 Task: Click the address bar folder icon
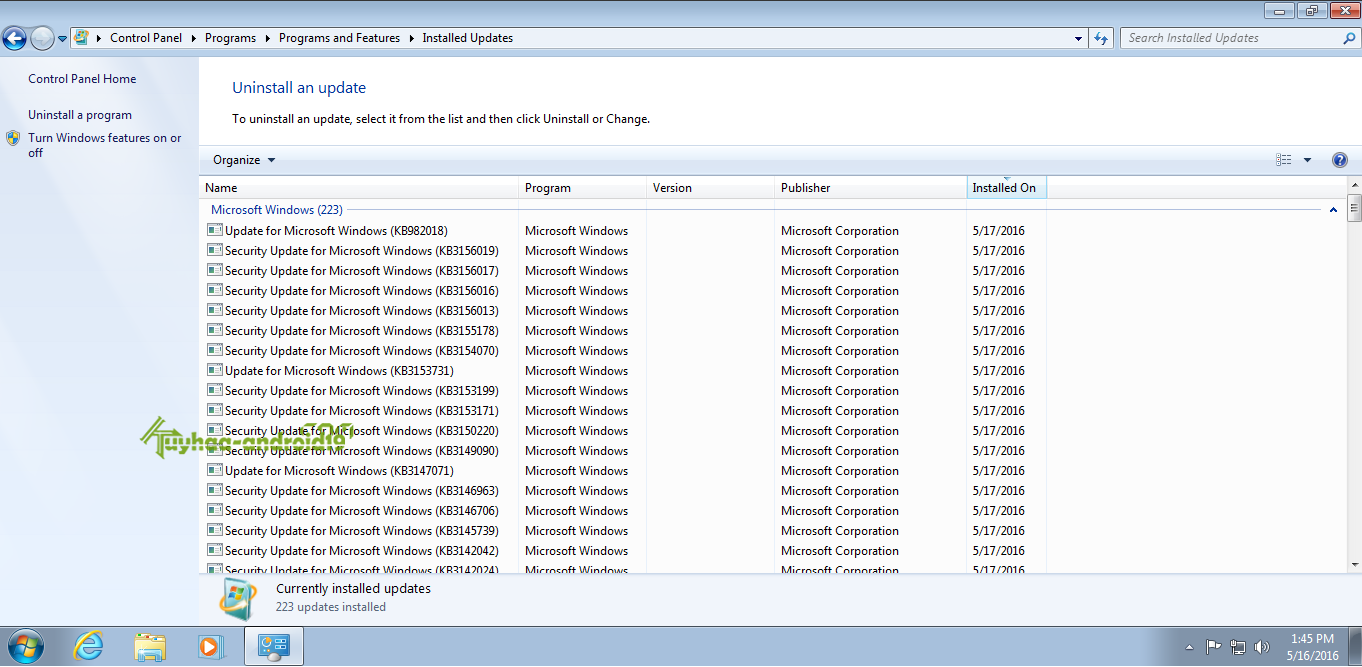(81, 38)
